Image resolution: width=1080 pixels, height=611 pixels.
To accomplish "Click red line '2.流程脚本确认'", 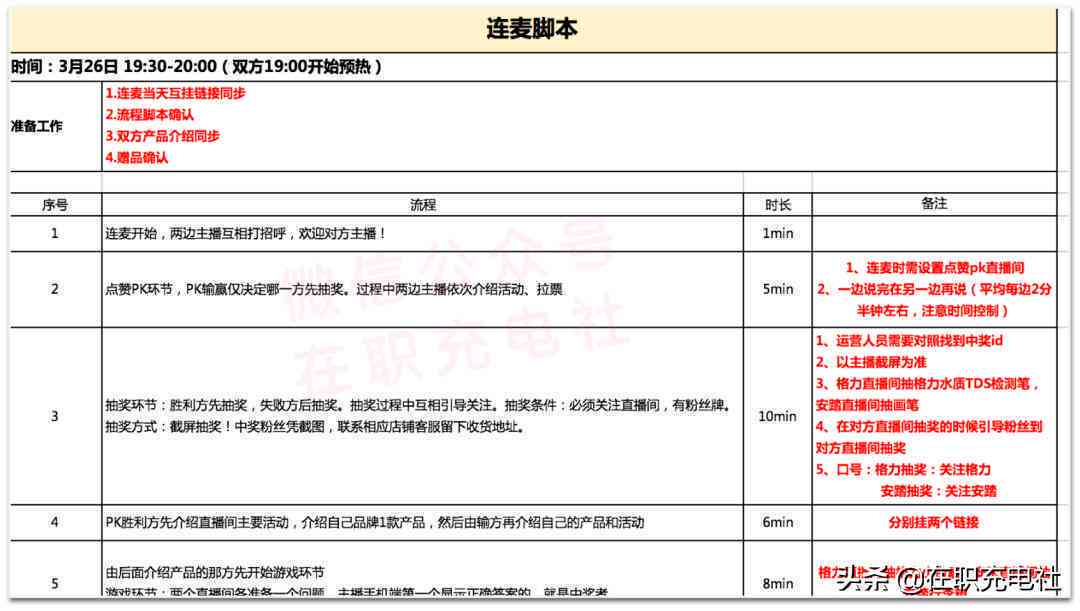I will (x=149, y=114).
